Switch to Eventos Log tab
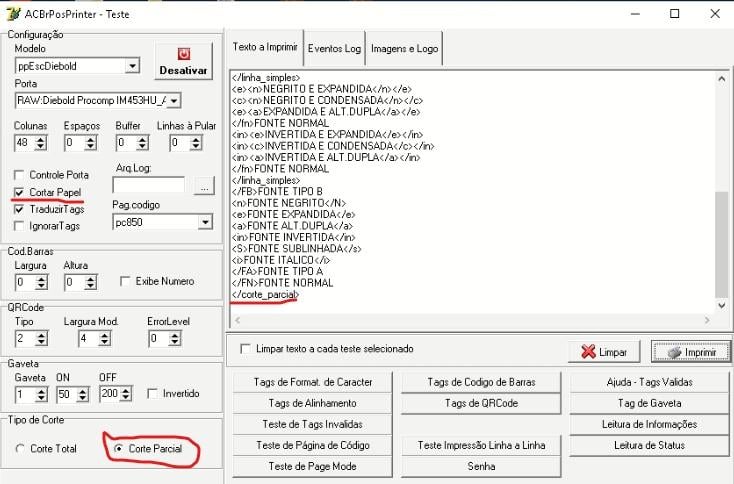 tap(334, 49)
